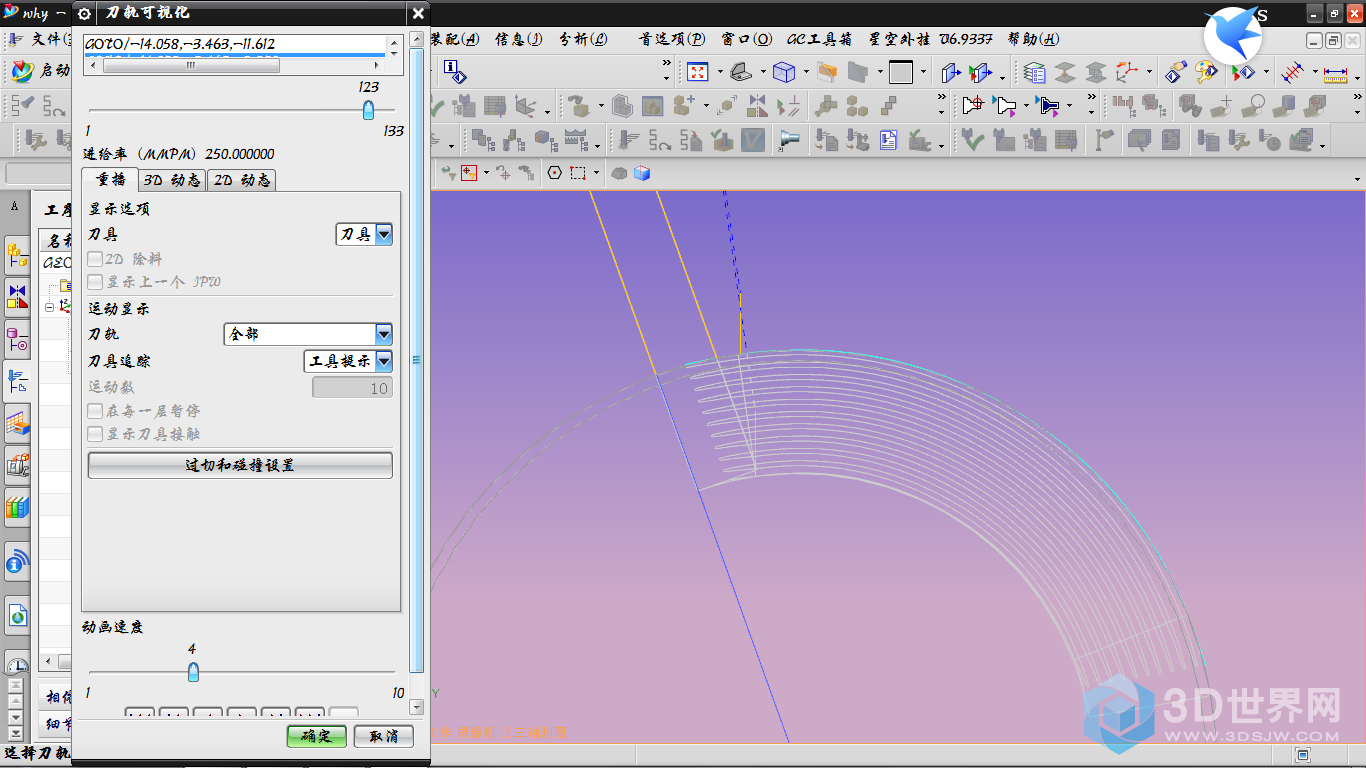Click the 运动数 value field

352,388
